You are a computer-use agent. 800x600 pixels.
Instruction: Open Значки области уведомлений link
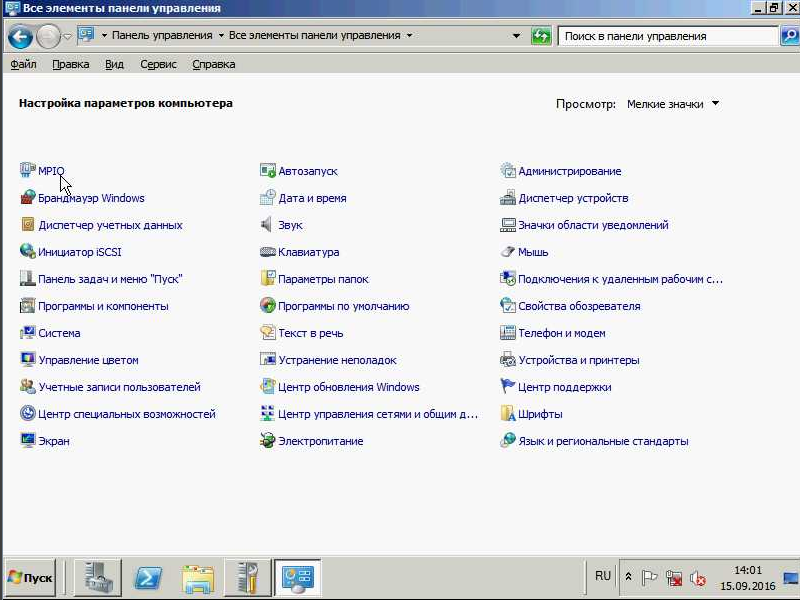593,225
